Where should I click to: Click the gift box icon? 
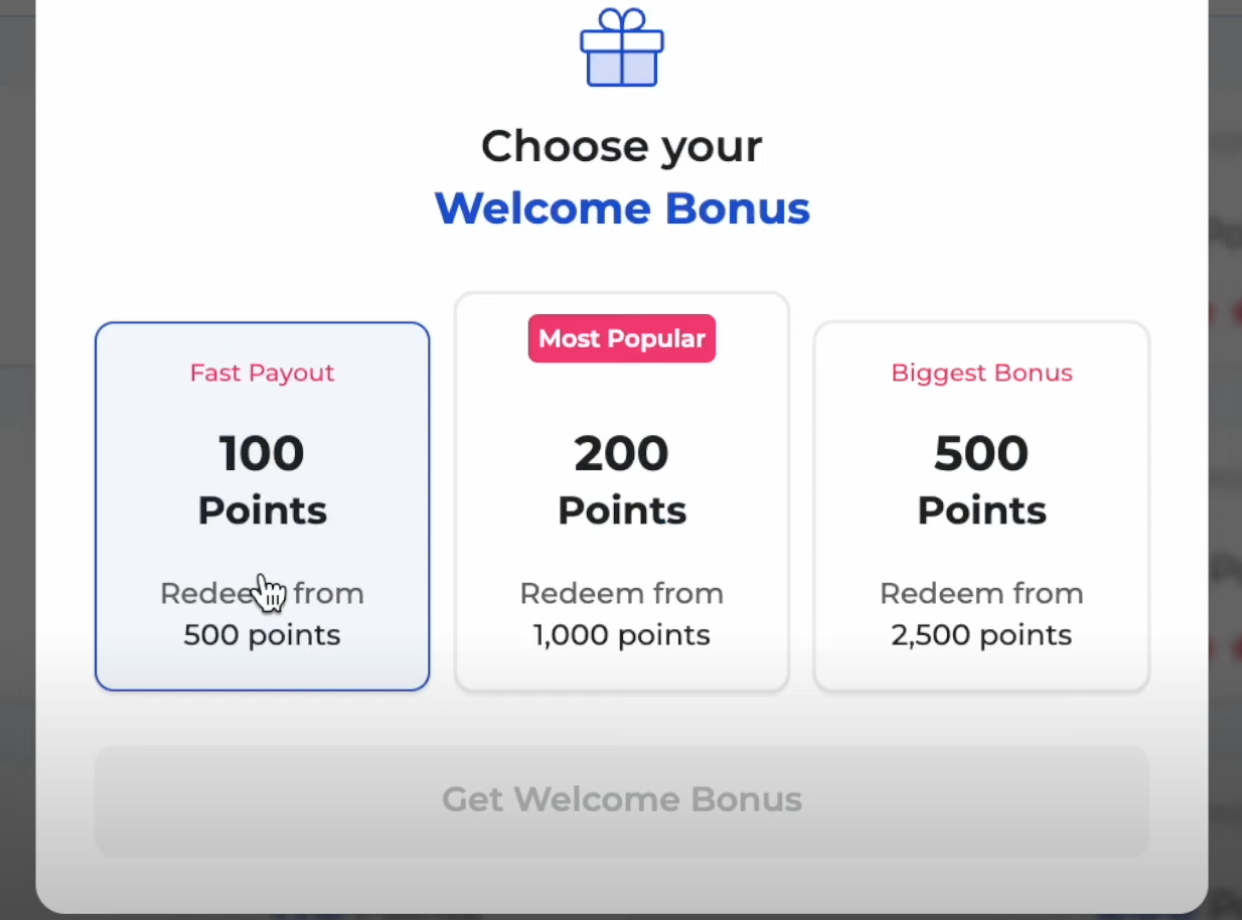622,48
